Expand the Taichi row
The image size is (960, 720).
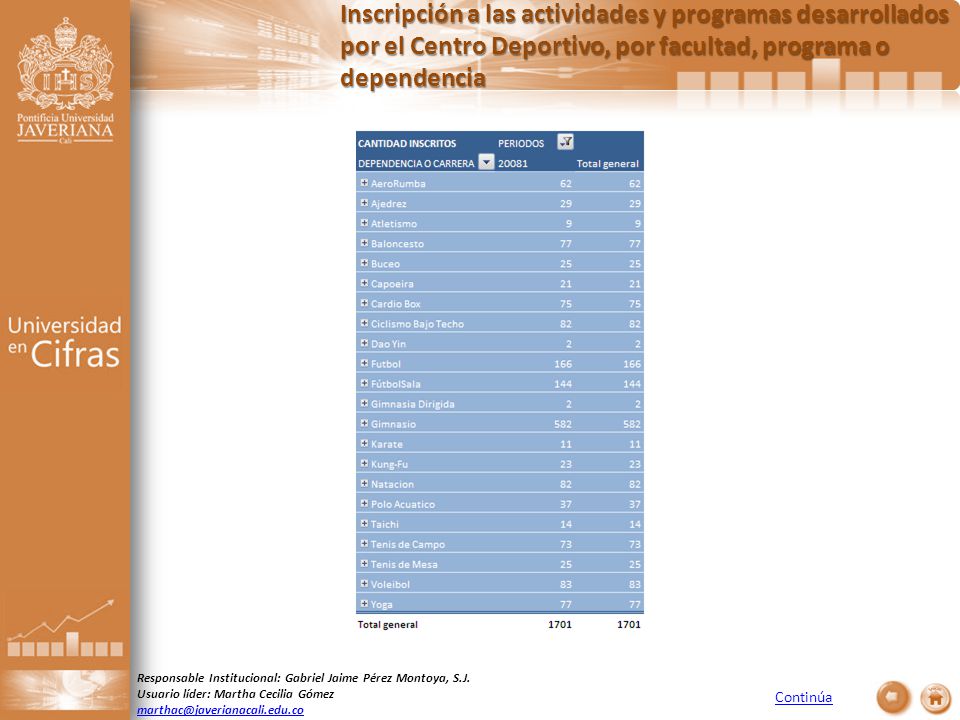[364, 523]
